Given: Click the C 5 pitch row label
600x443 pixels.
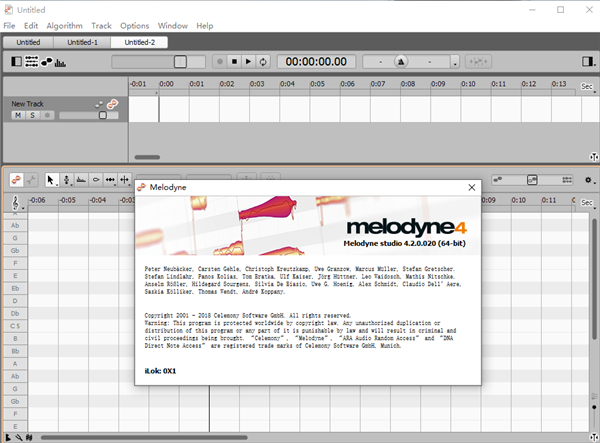Looking at the screenshot, I should point(15,326).
